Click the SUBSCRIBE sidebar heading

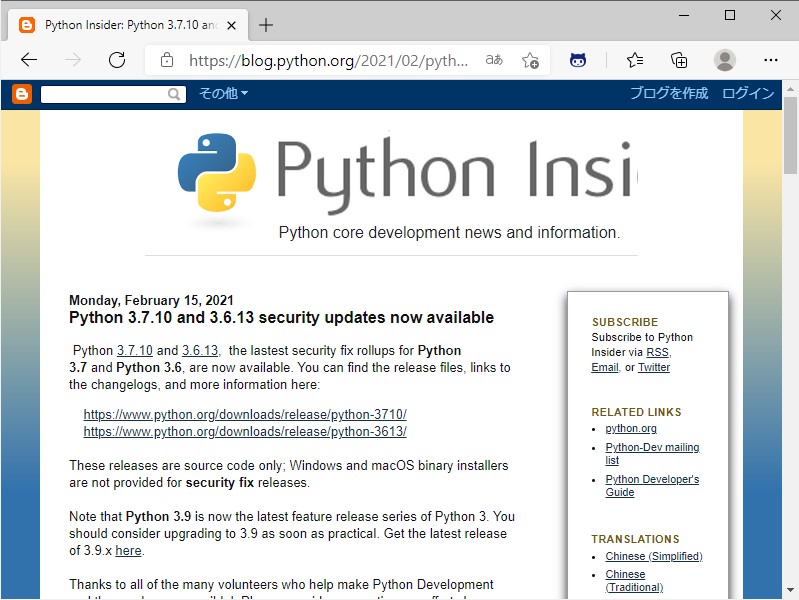[x=625, y=322]
